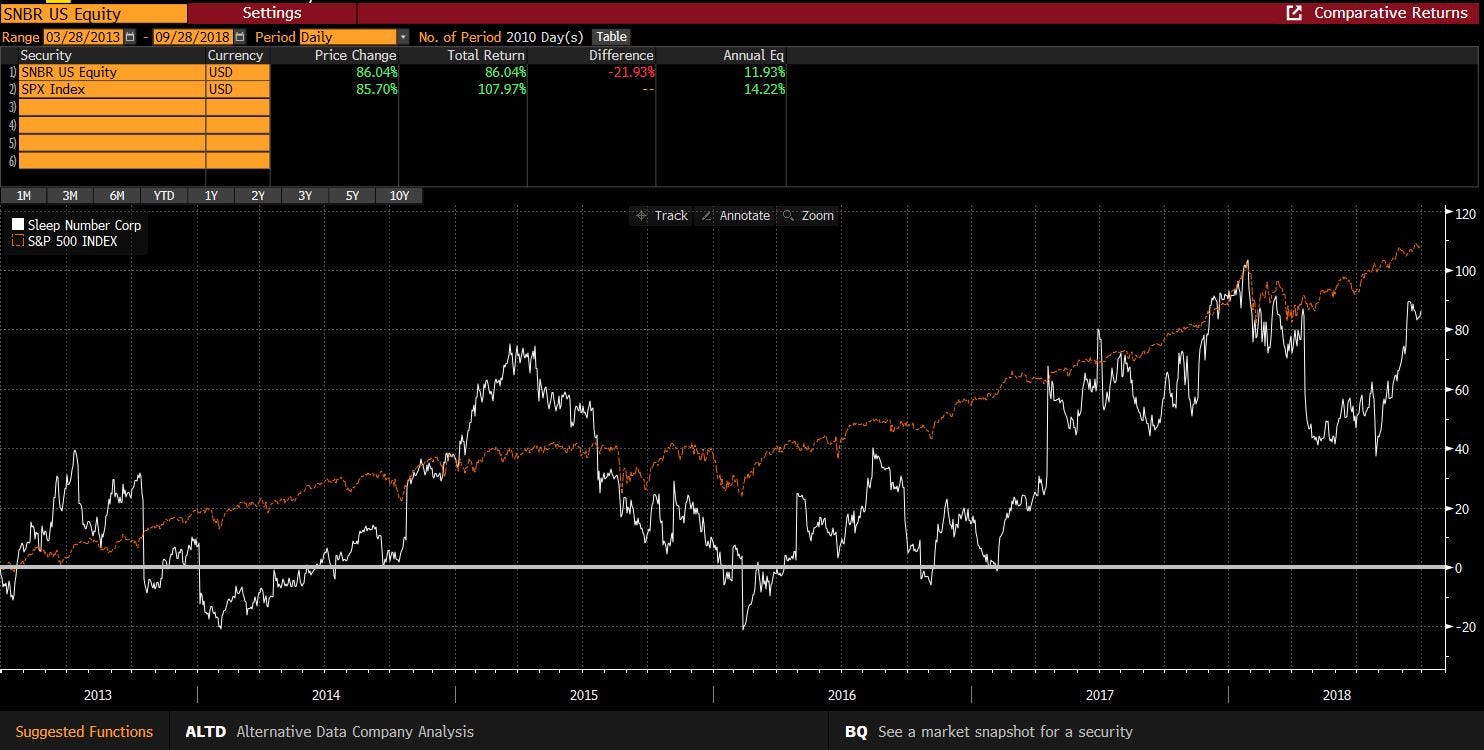Open the Comparative Returns pop-out icon
The height and width of the screenshot is (750, 1484).
point(1294,13)
